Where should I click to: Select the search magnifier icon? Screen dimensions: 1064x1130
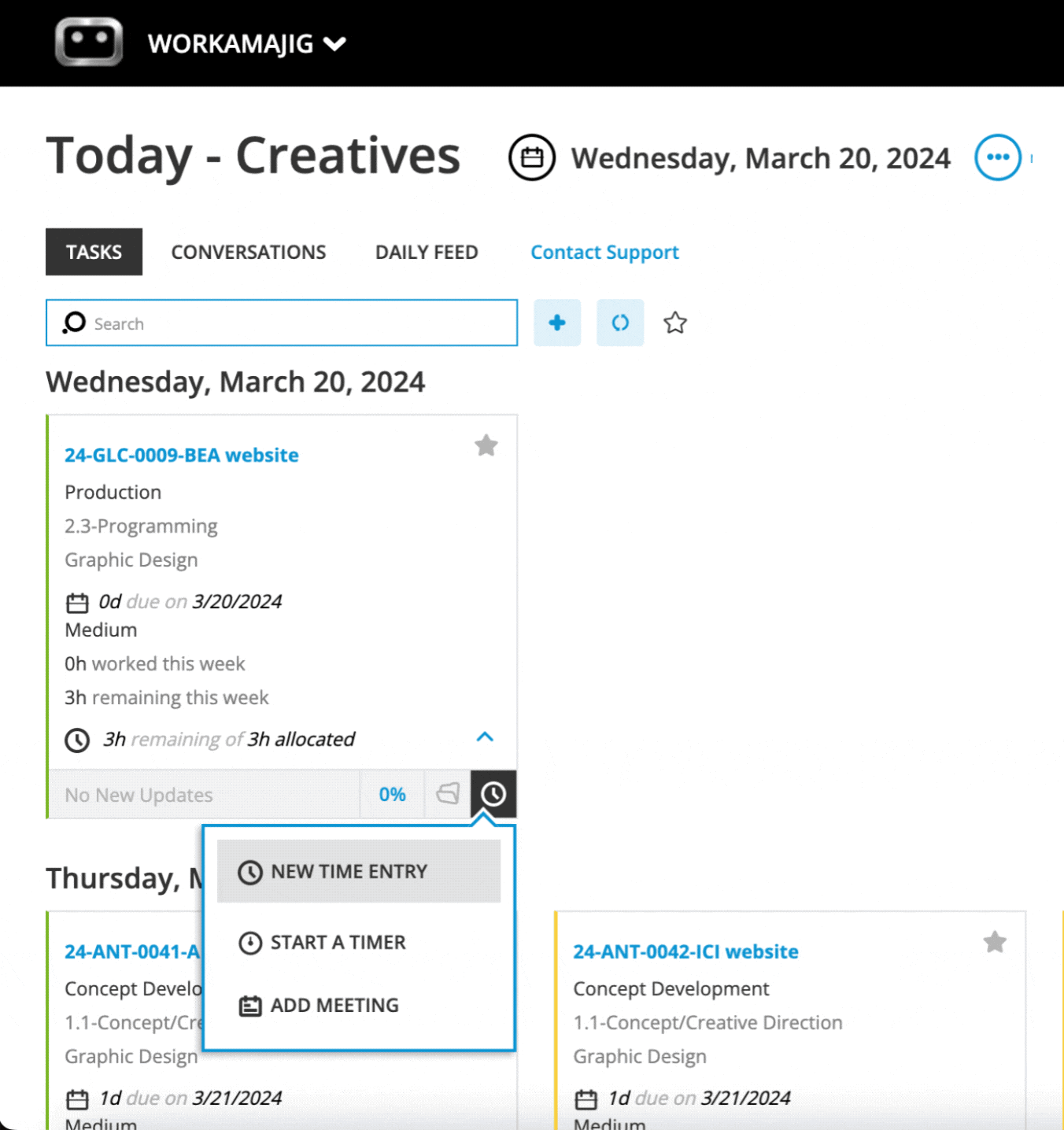tap(73, 323)
